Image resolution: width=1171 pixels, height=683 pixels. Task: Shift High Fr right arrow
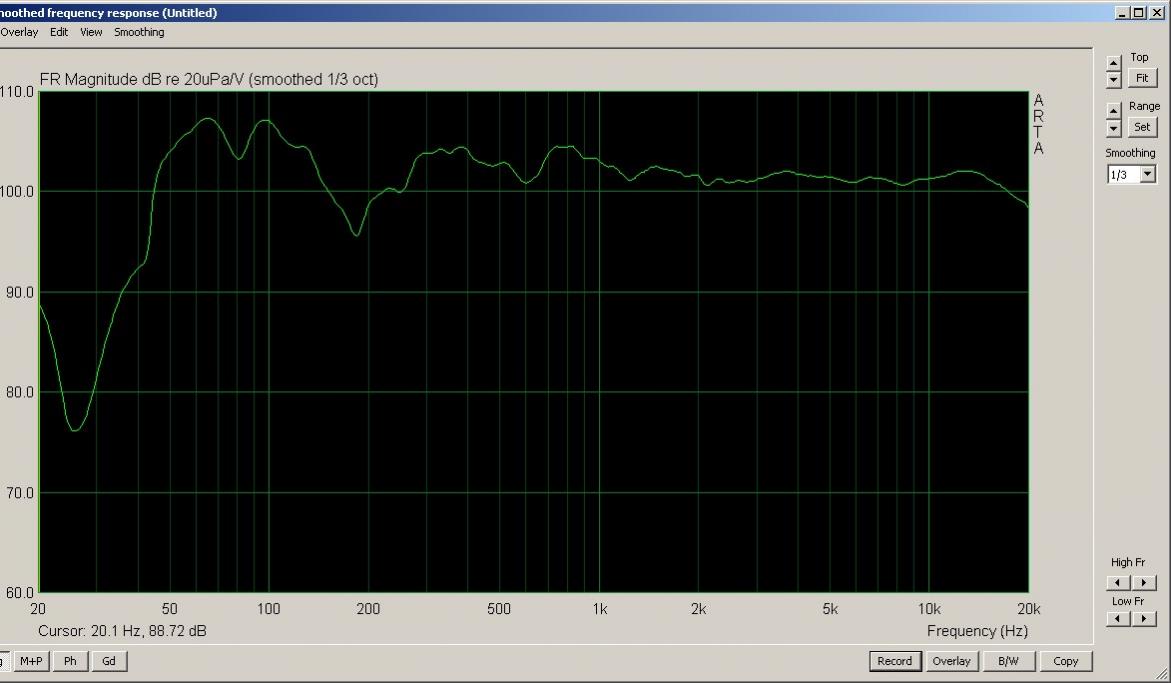click(1144, 582)
